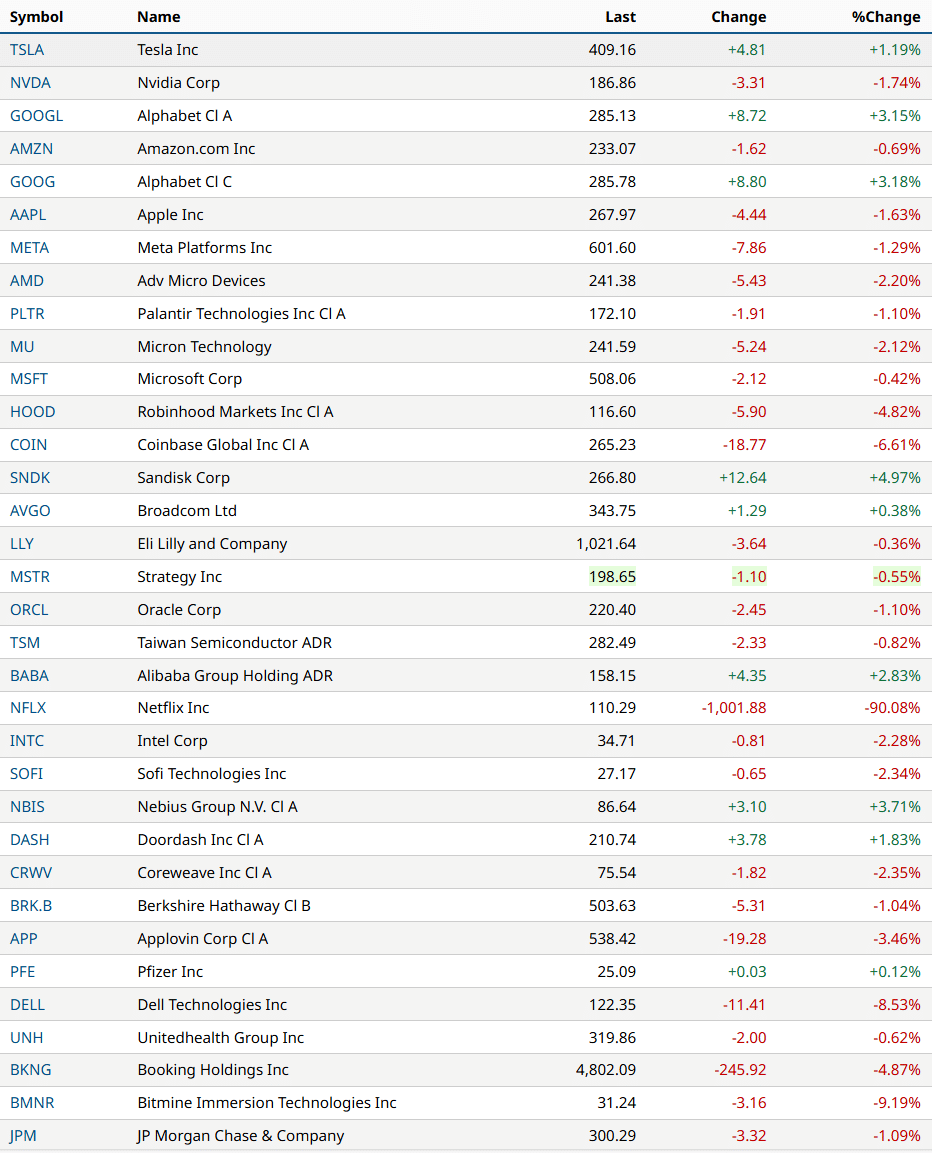The image size is (932, 1153).
Task: Select the Nebius percent change +3.71%
Action: pyautogui.click(x=894, y=807)
